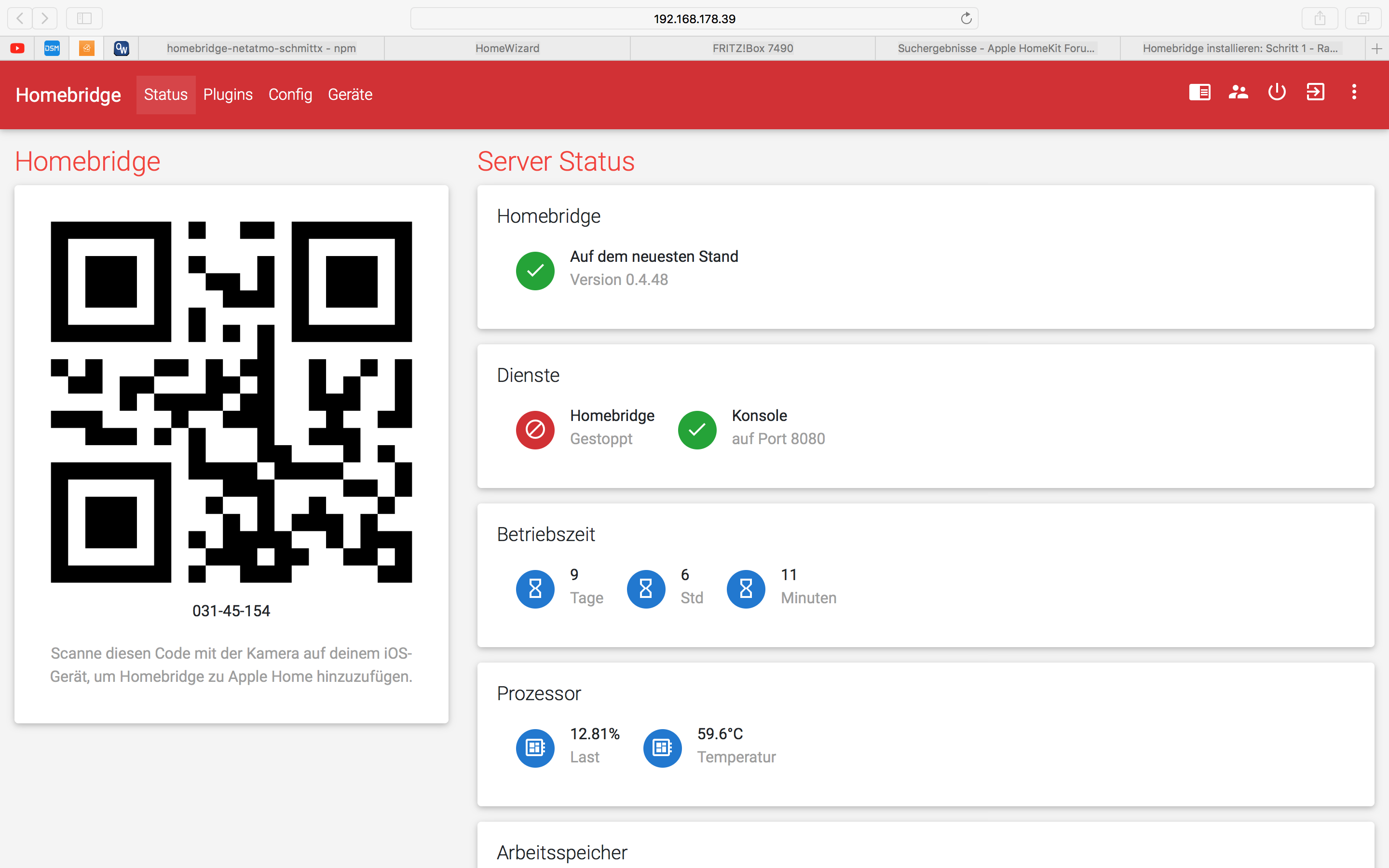Switch to the FRITZ!Box 7490 tab
This screenshot has height=868, width=1389.
coord(752,48)
